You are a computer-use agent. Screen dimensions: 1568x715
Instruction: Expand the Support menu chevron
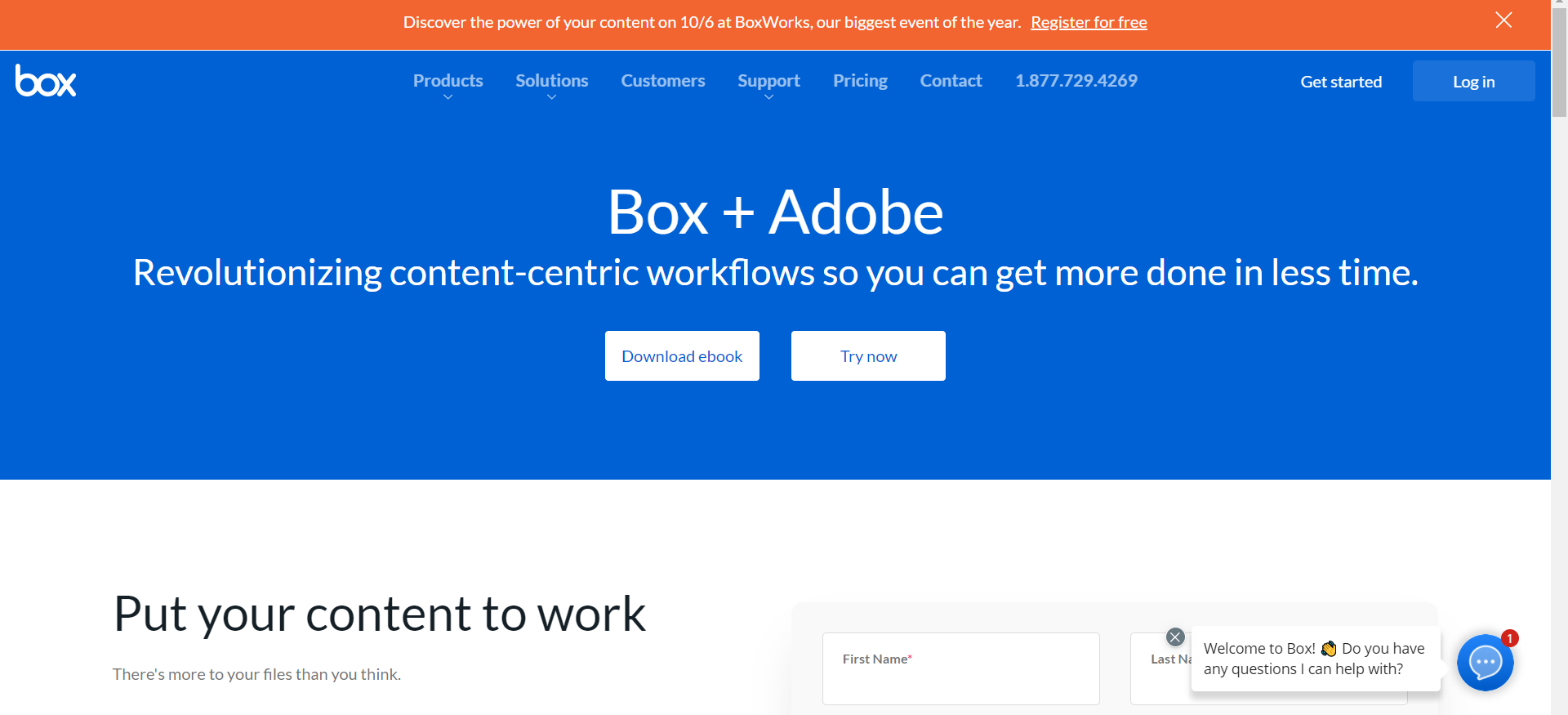tap(768, 97)
